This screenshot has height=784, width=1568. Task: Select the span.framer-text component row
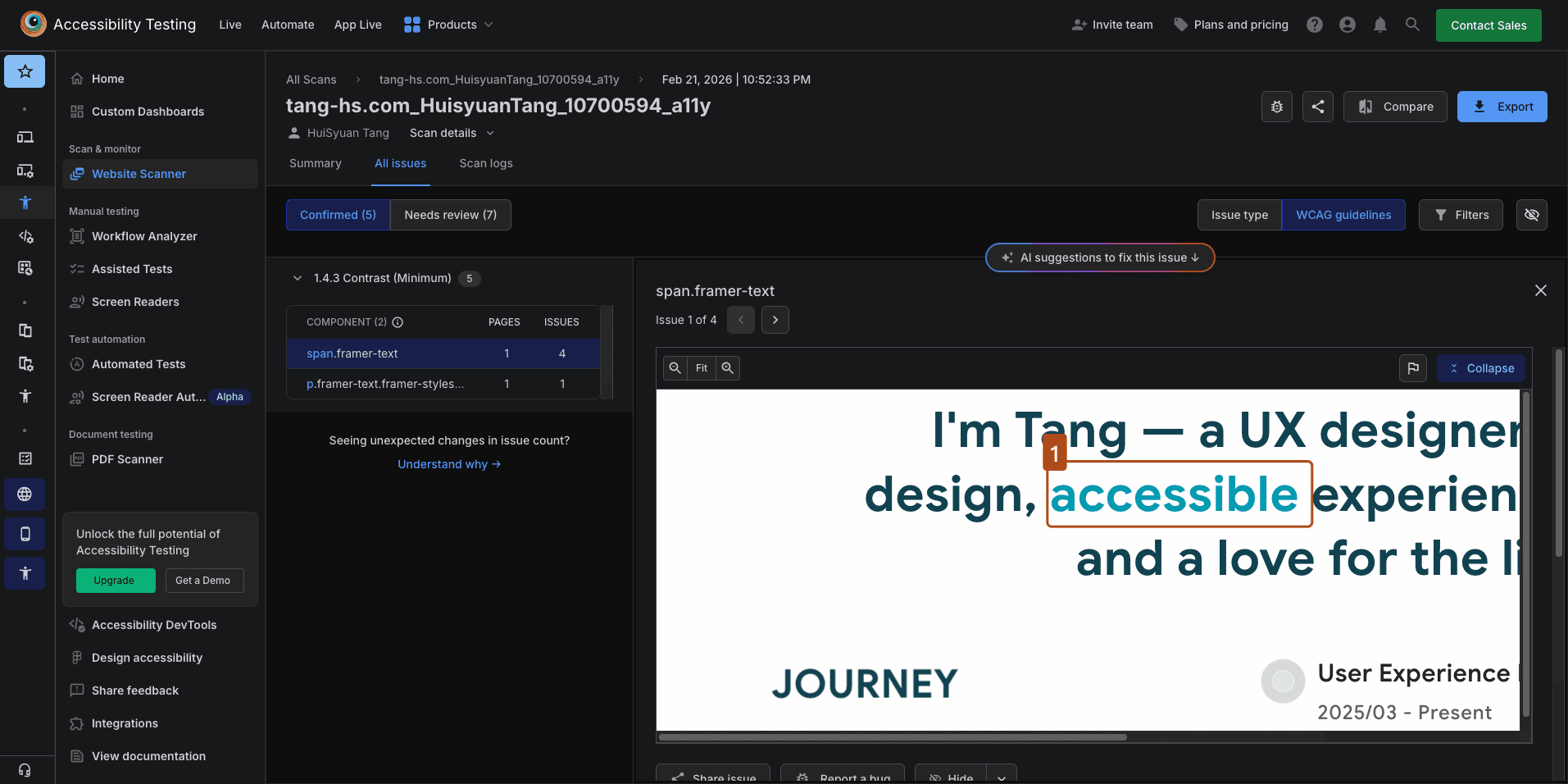coord(443,353)
